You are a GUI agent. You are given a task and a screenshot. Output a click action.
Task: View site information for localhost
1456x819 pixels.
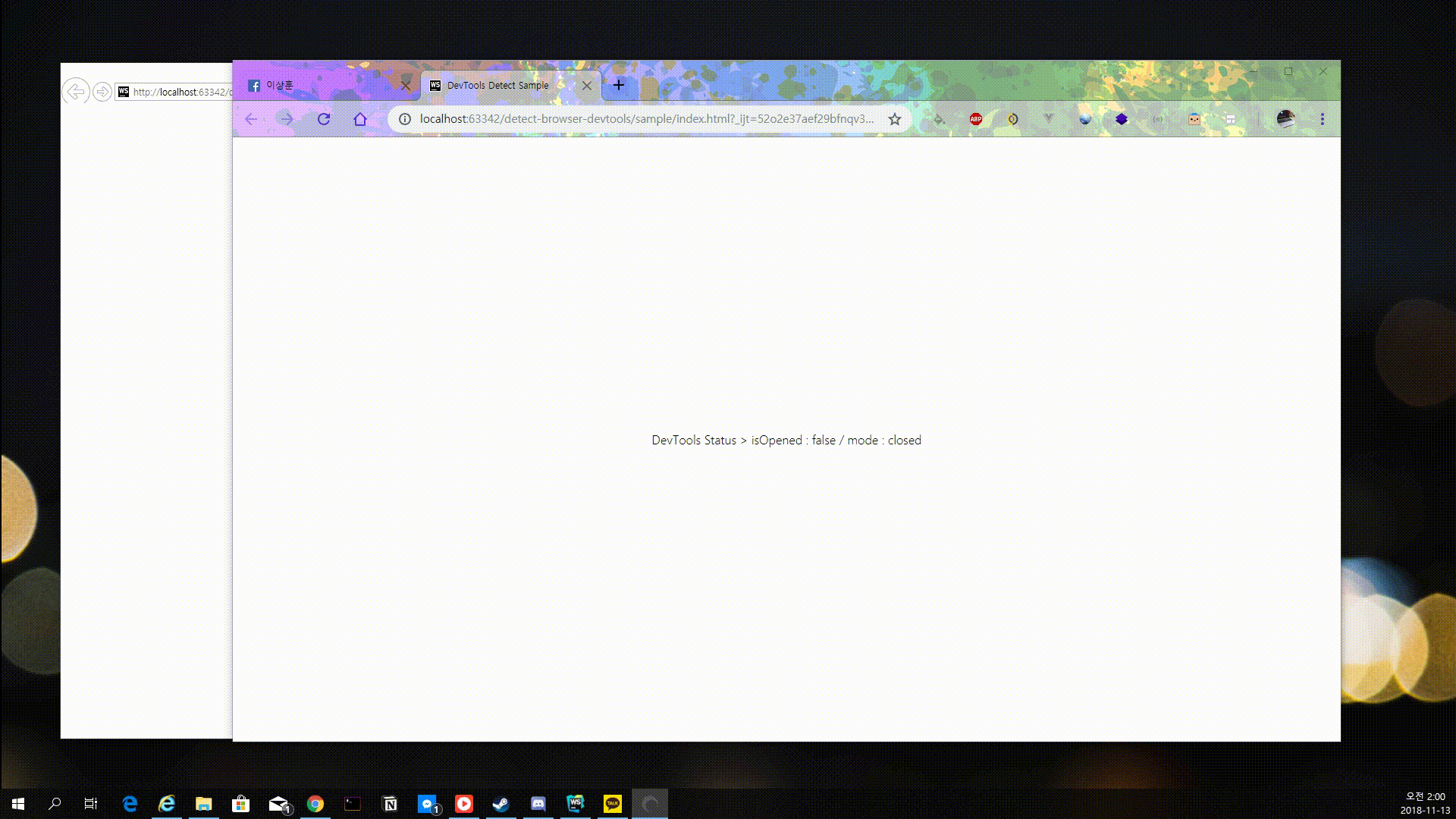click(x=405, y=119)
